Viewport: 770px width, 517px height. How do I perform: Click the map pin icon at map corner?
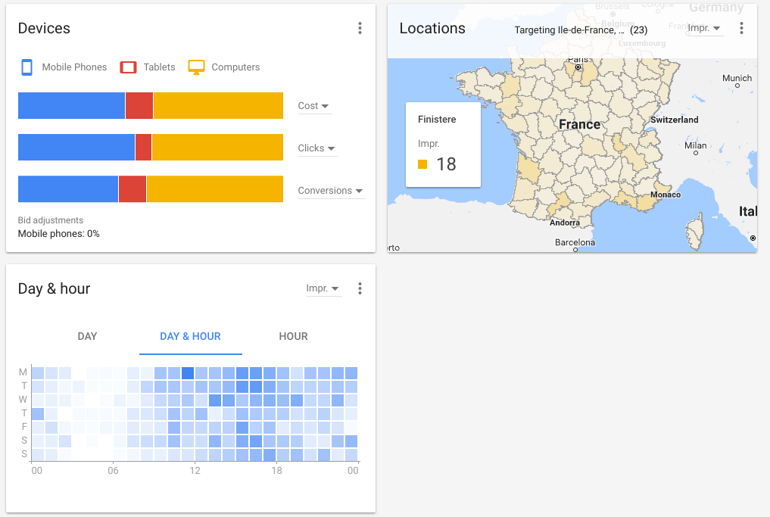click(x=752, y=238)
